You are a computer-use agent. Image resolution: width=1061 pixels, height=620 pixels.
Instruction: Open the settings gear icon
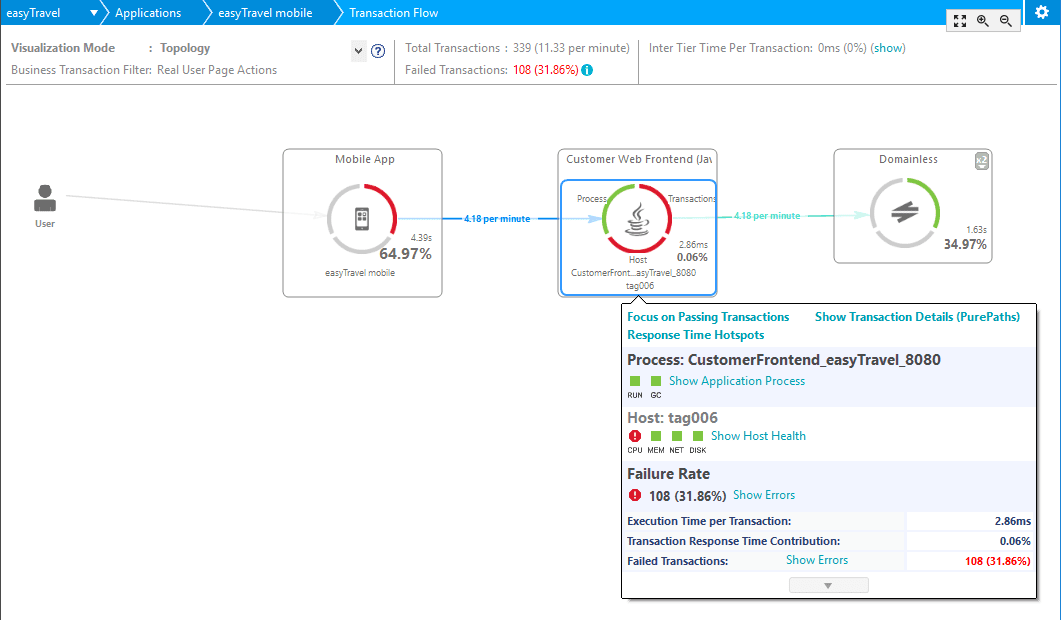point(1041,12)
